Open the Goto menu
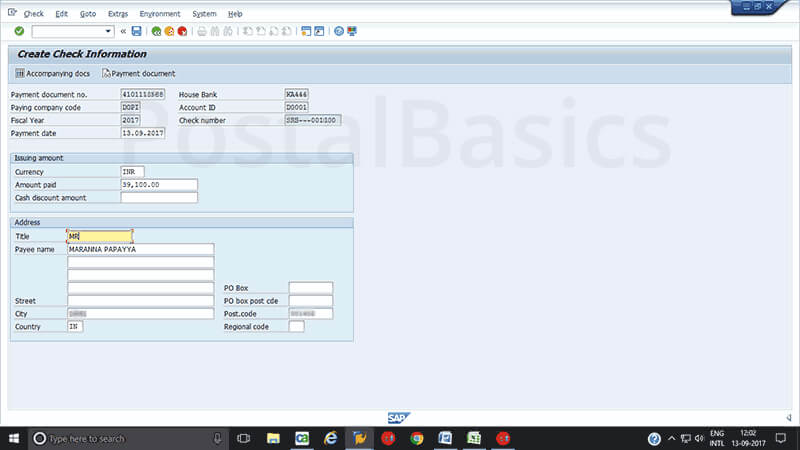The width and height of the screenshot is (800, 450). tap(88, 14)
